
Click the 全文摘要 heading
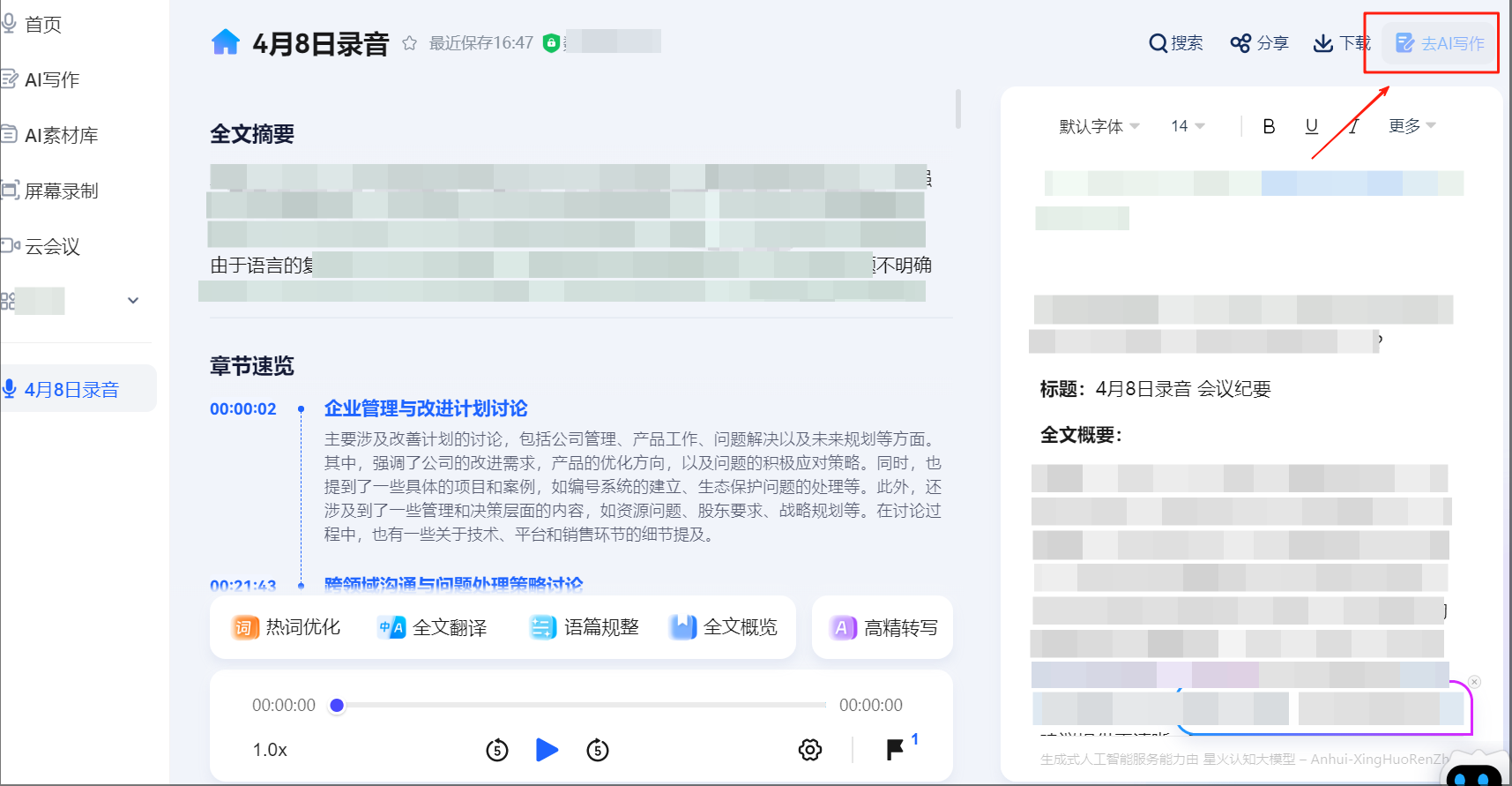(x=252, y=134)
